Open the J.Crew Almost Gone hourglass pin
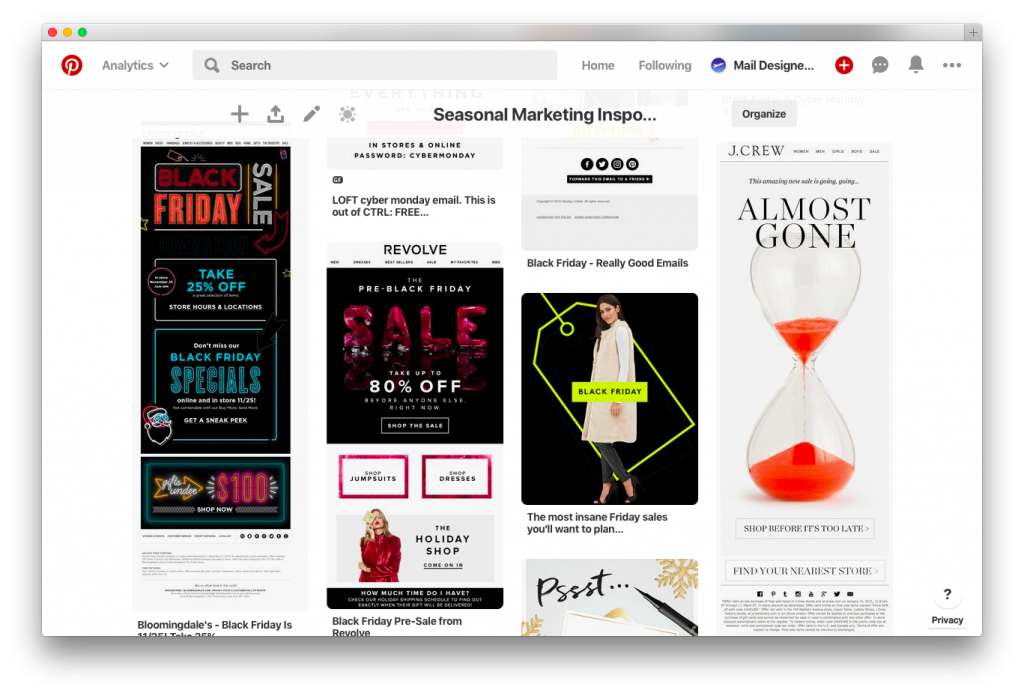The width and height of the screenshot is (1024, 696). (805, 388)
